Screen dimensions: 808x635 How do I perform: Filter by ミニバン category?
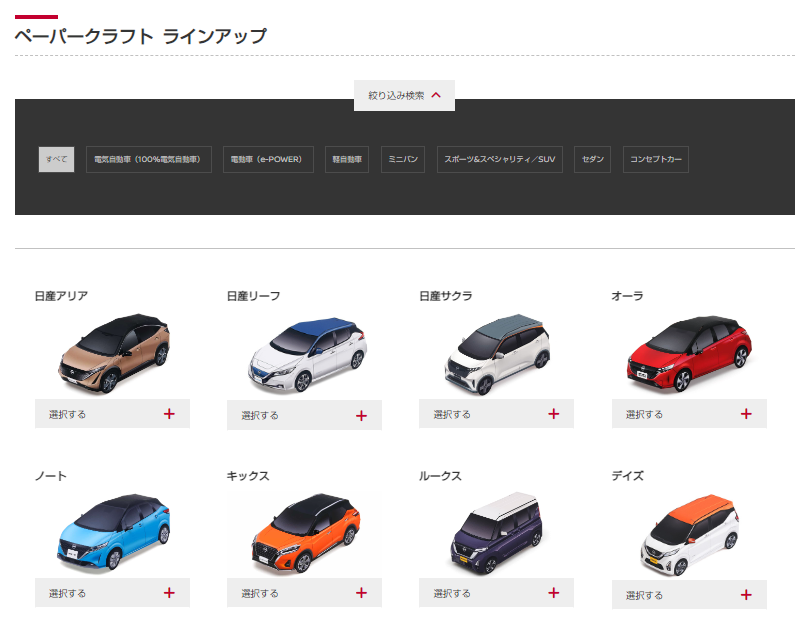tap(403, 159)
